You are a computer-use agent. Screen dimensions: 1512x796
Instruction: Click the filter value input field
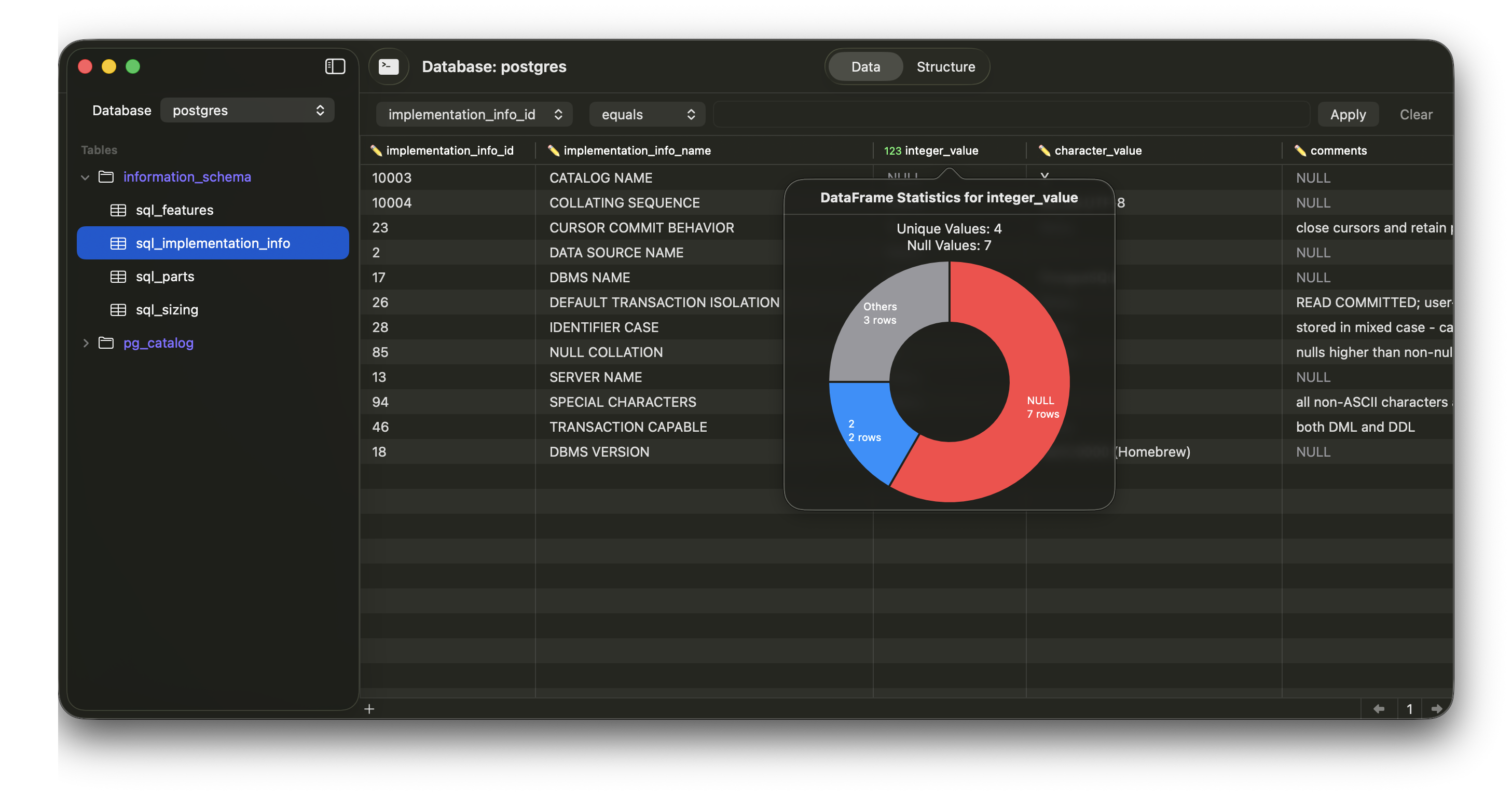(x=1011, y=115)
